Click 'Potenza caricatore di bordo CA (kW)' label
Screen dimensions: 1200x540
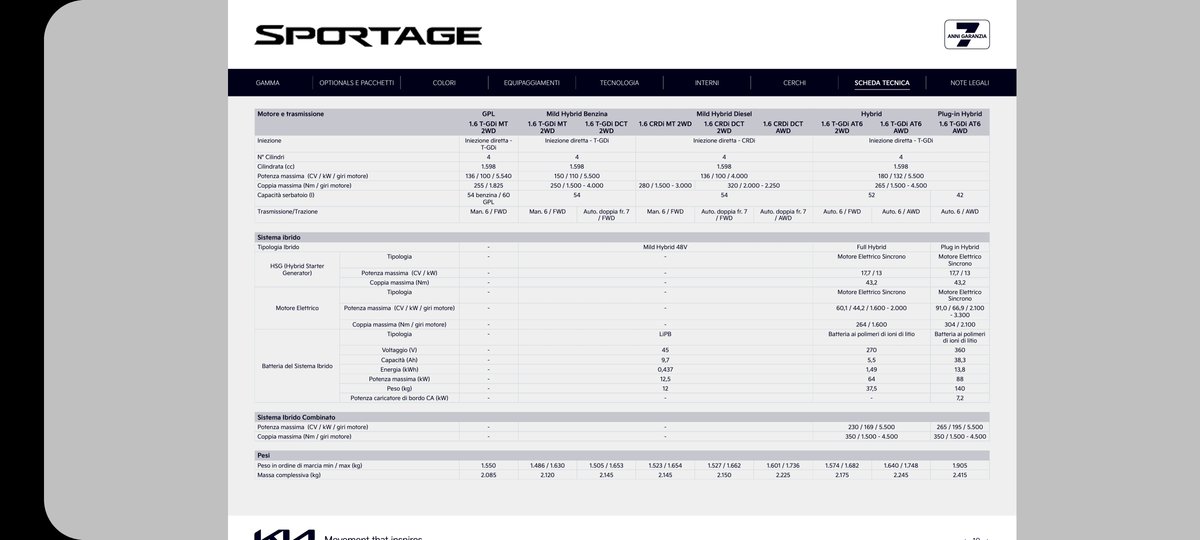(399, 398)
